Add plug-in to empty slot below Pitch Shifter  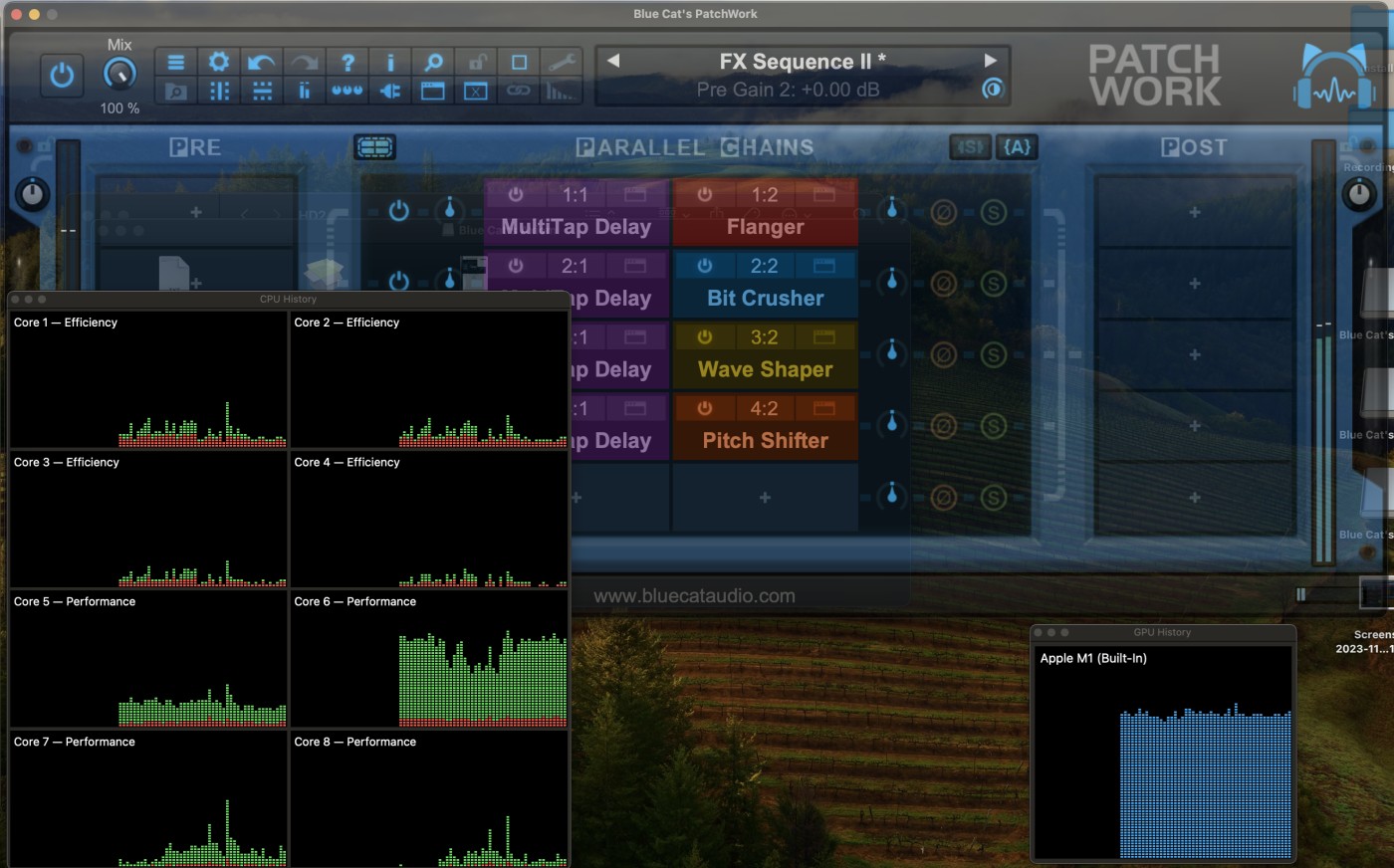coord(765,497)
